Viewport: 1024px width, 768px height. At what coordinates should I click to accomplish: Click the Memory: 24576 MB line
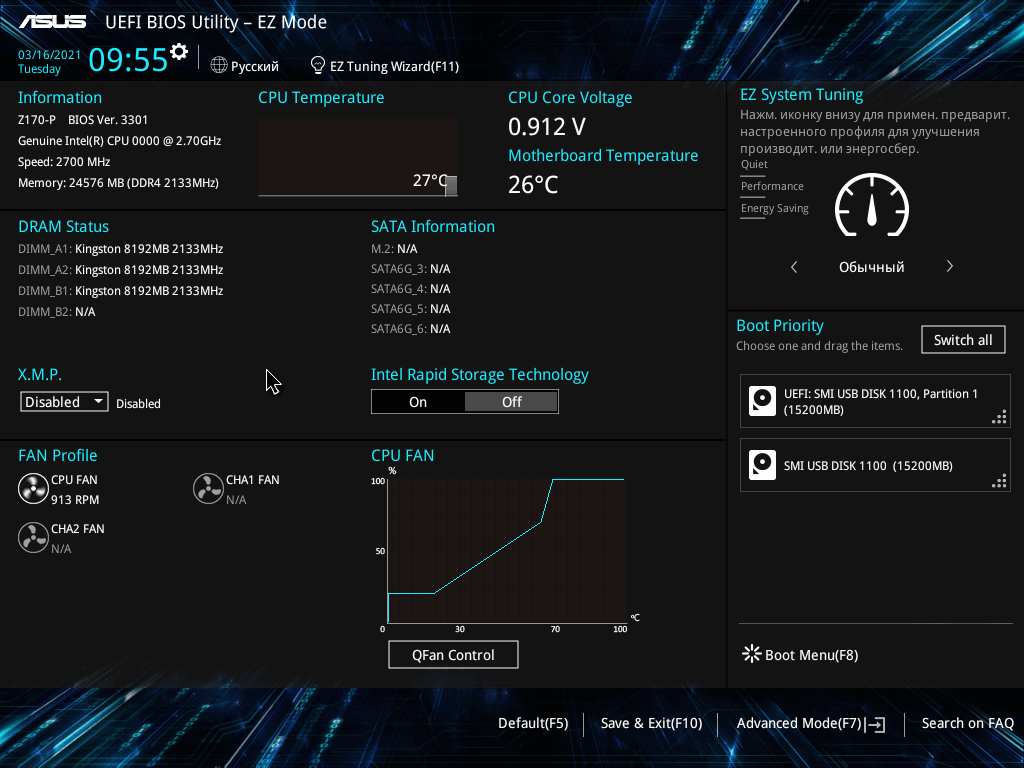coord(118,183)
